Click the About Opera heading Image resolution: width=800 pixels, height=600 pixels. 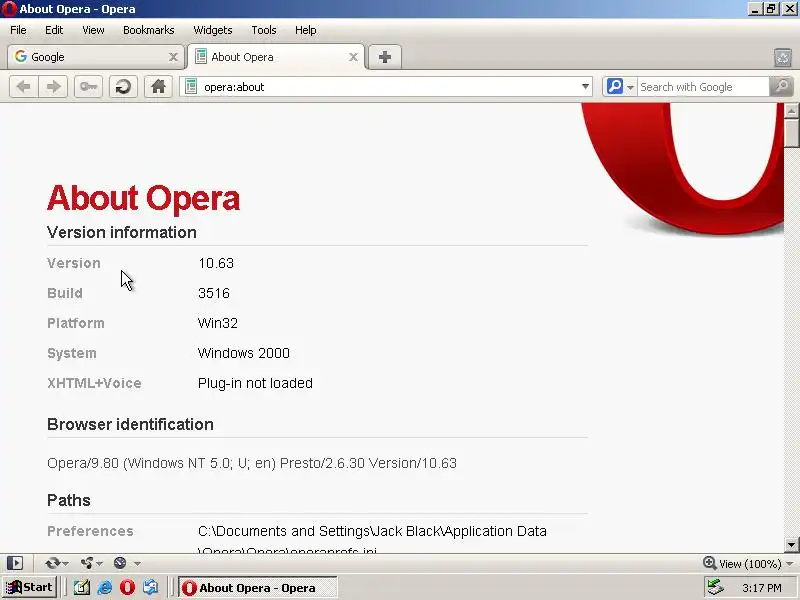143,198
